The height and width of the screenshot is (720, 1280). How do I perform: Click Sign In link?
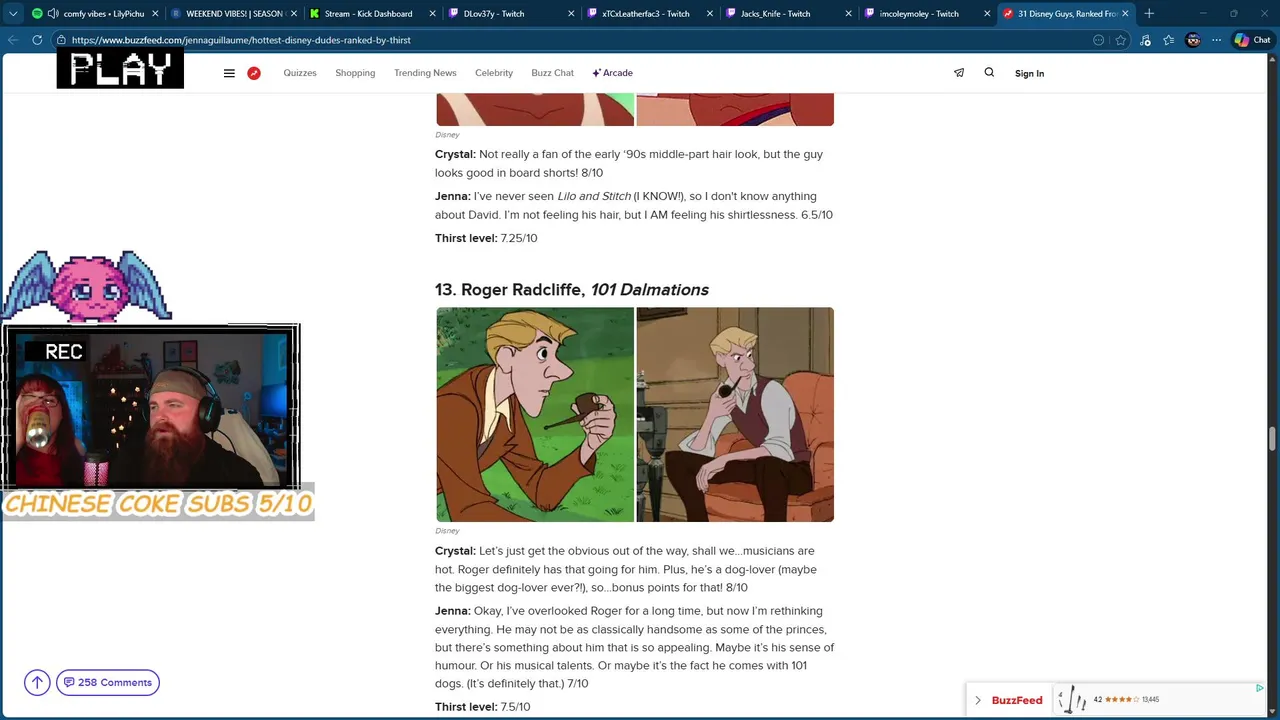[x=1029, y=73]
